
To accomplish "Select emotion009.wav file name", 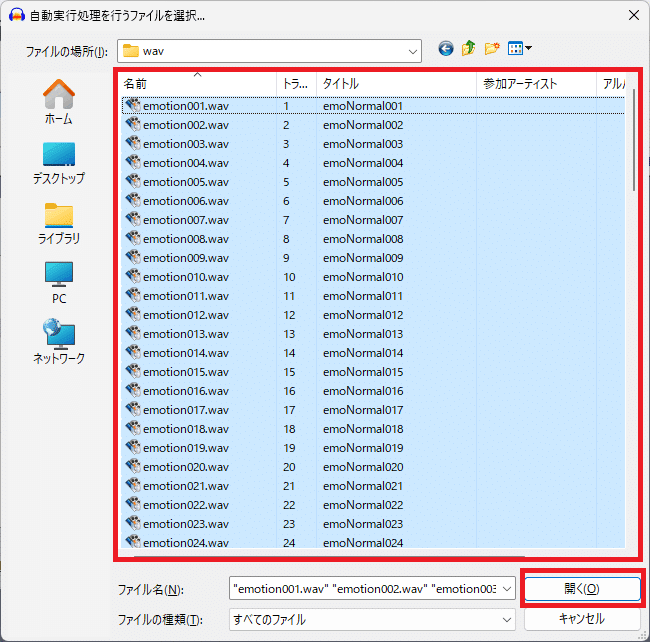I will click(186, 258).
